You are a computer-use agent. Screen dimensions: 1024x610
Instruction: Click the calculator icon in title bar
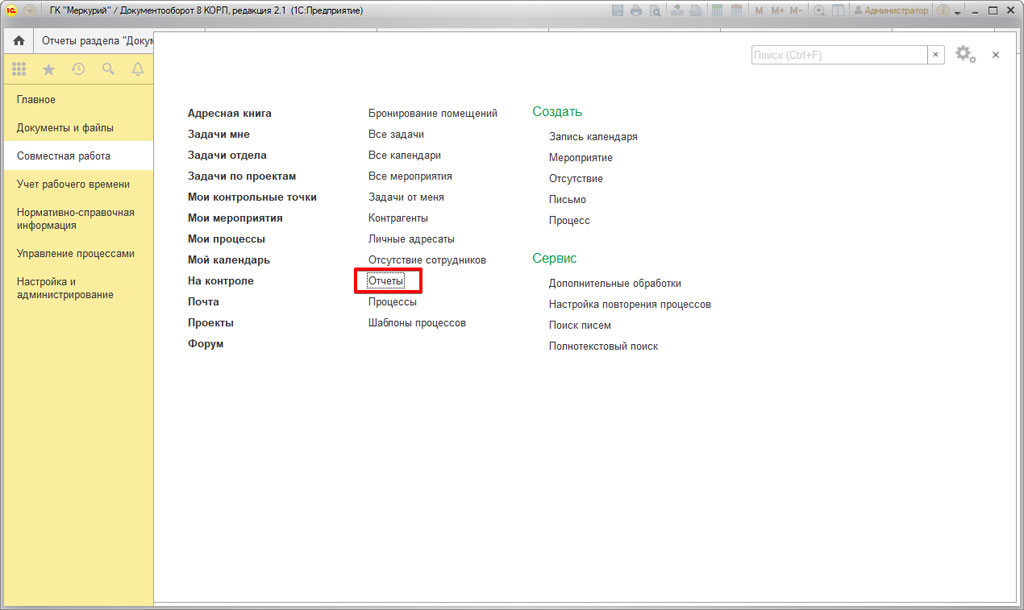point(716,10)
